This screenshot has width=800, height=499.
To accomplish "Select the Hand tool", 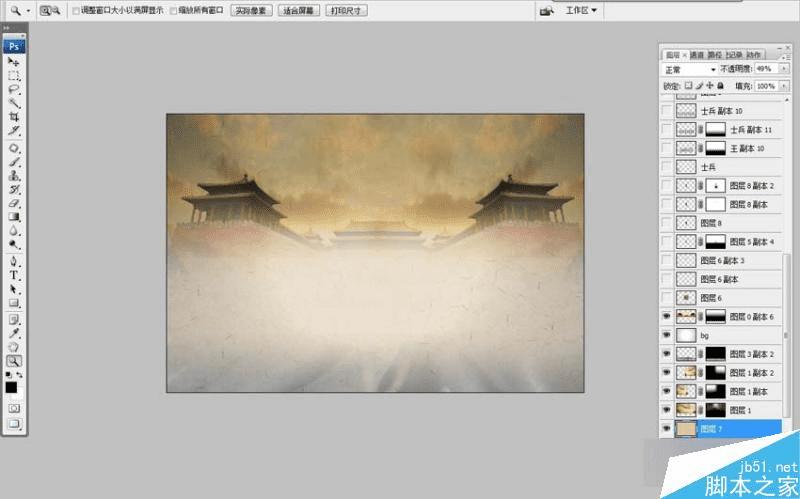I will coord(14,347).
